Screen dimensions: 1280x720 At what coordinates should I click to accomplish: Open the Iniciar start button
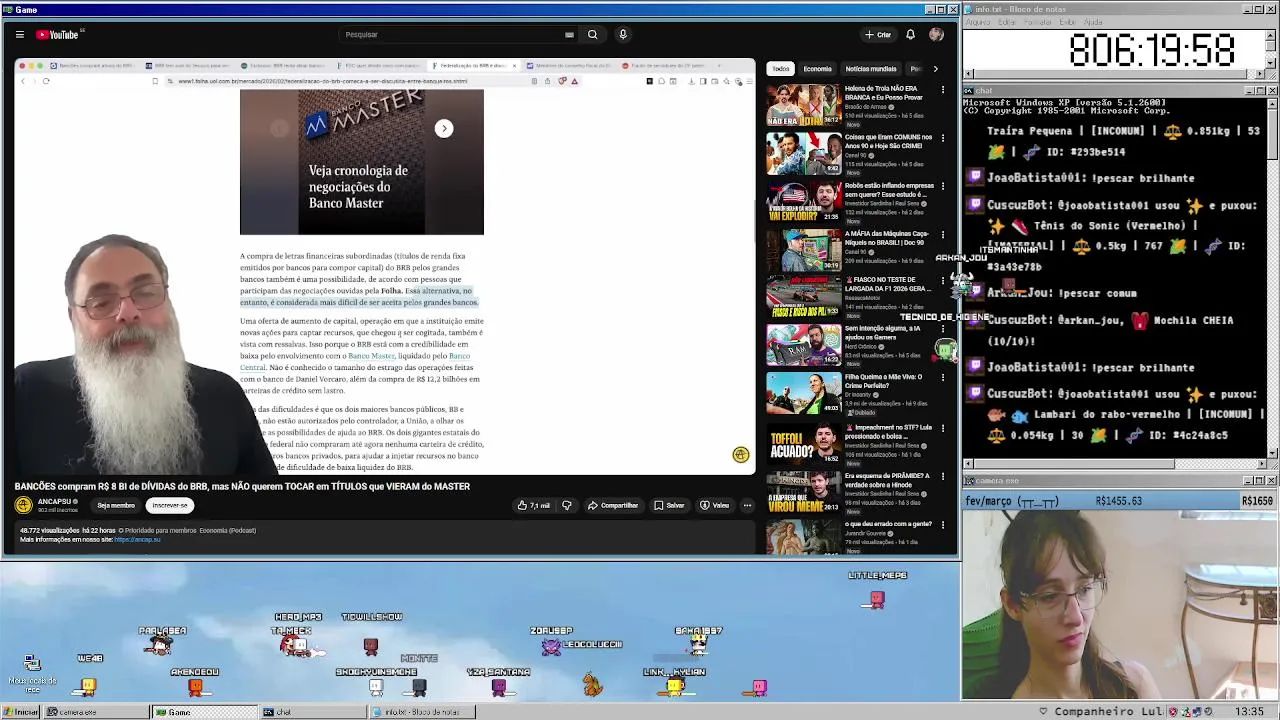(x=20, y=712)
